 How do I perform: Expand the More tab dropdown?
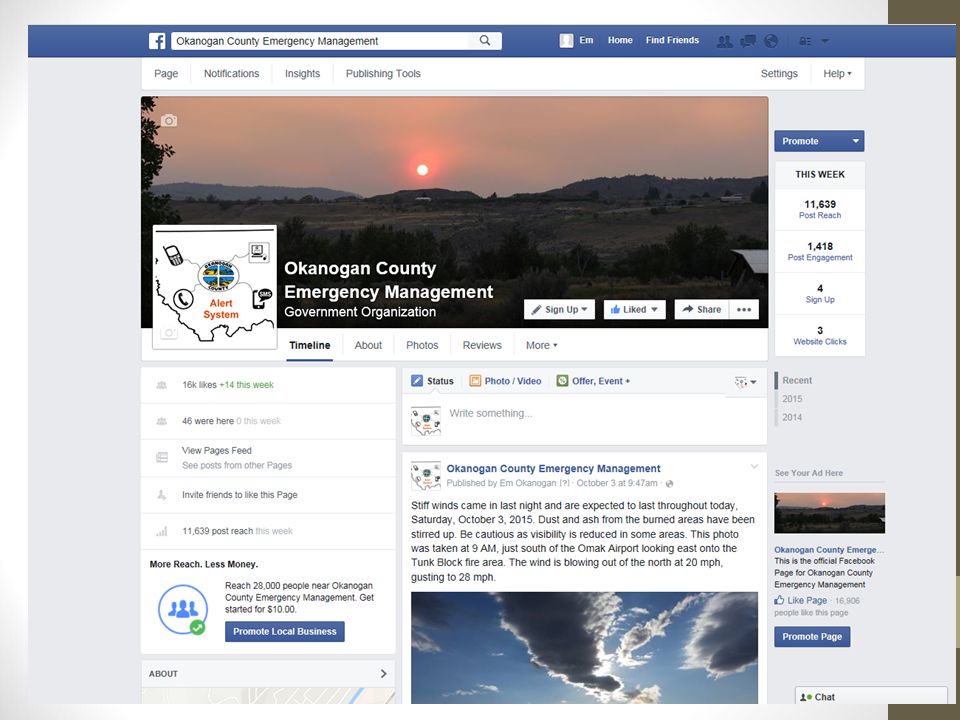coord(541,345)
